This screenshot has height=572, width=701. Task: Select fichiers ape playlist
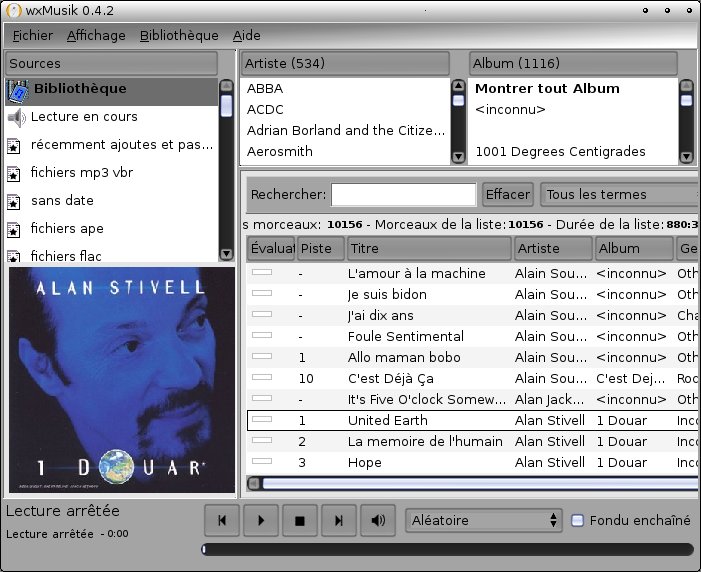[111, 229]
